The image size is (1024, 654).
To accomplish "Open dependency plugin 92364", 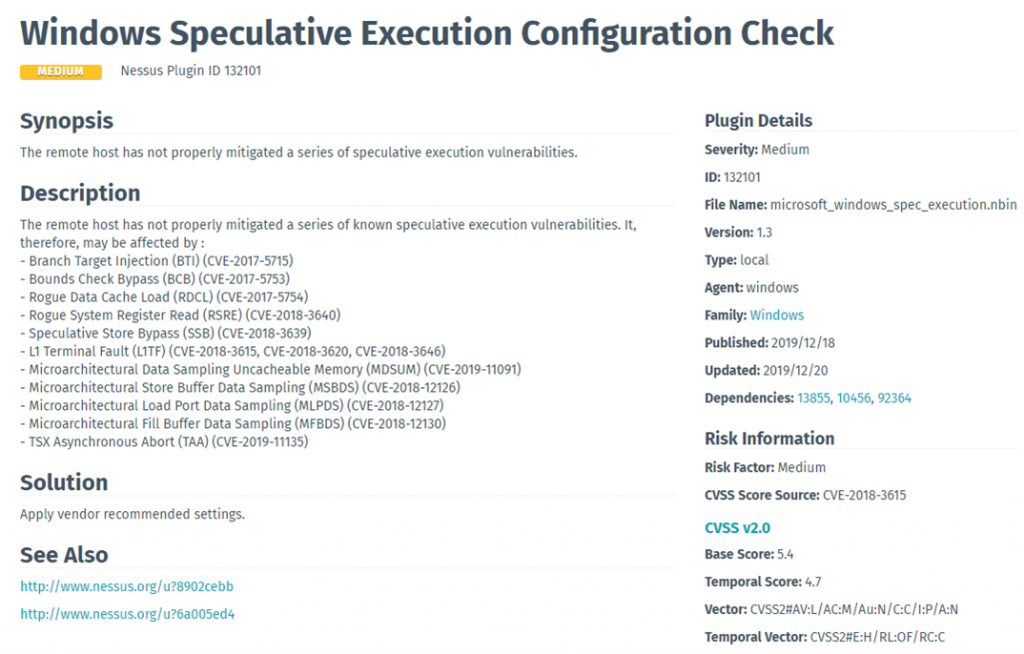I will coord(894,398).
